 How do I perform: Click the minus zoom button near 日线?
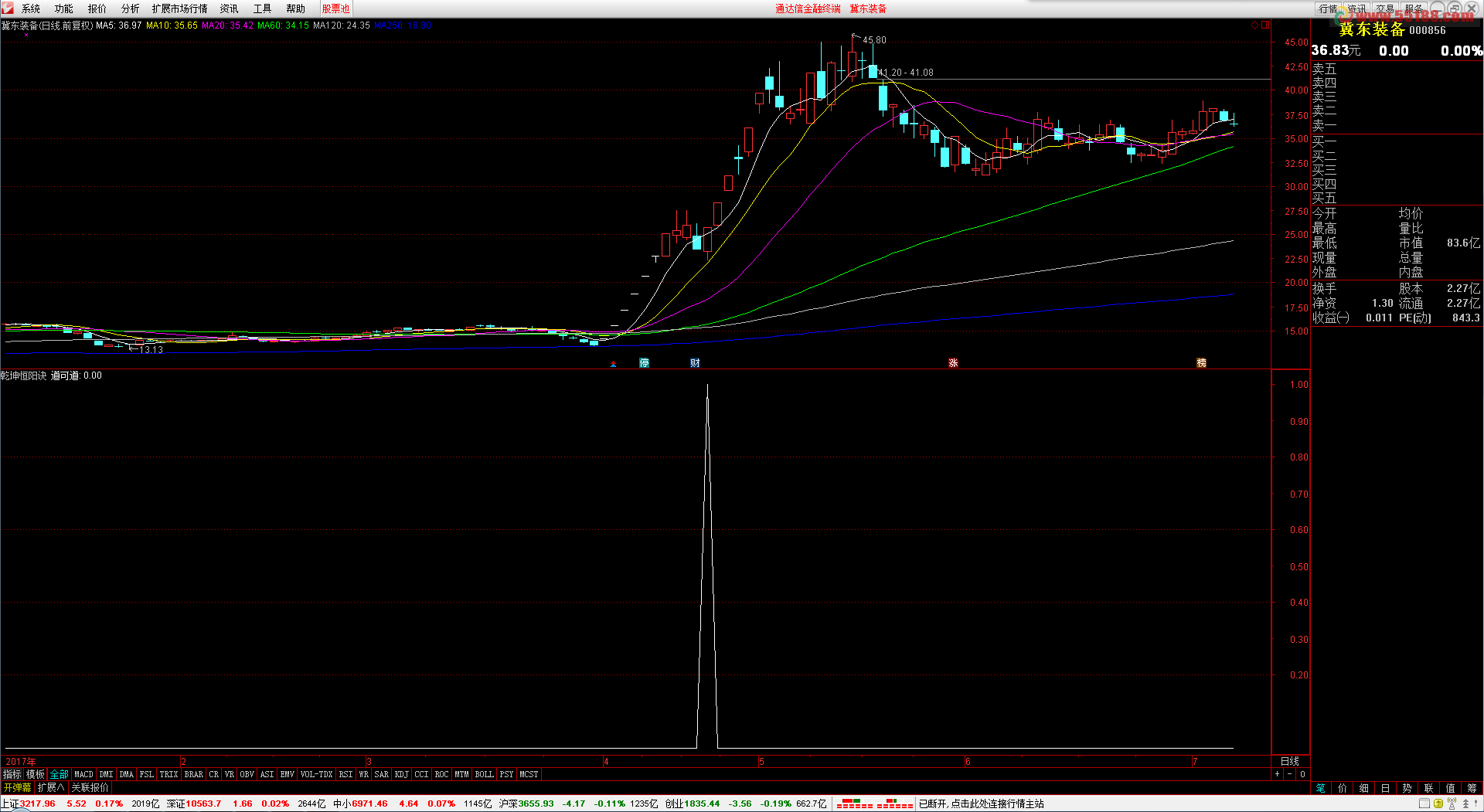[x=1289, y=774]
